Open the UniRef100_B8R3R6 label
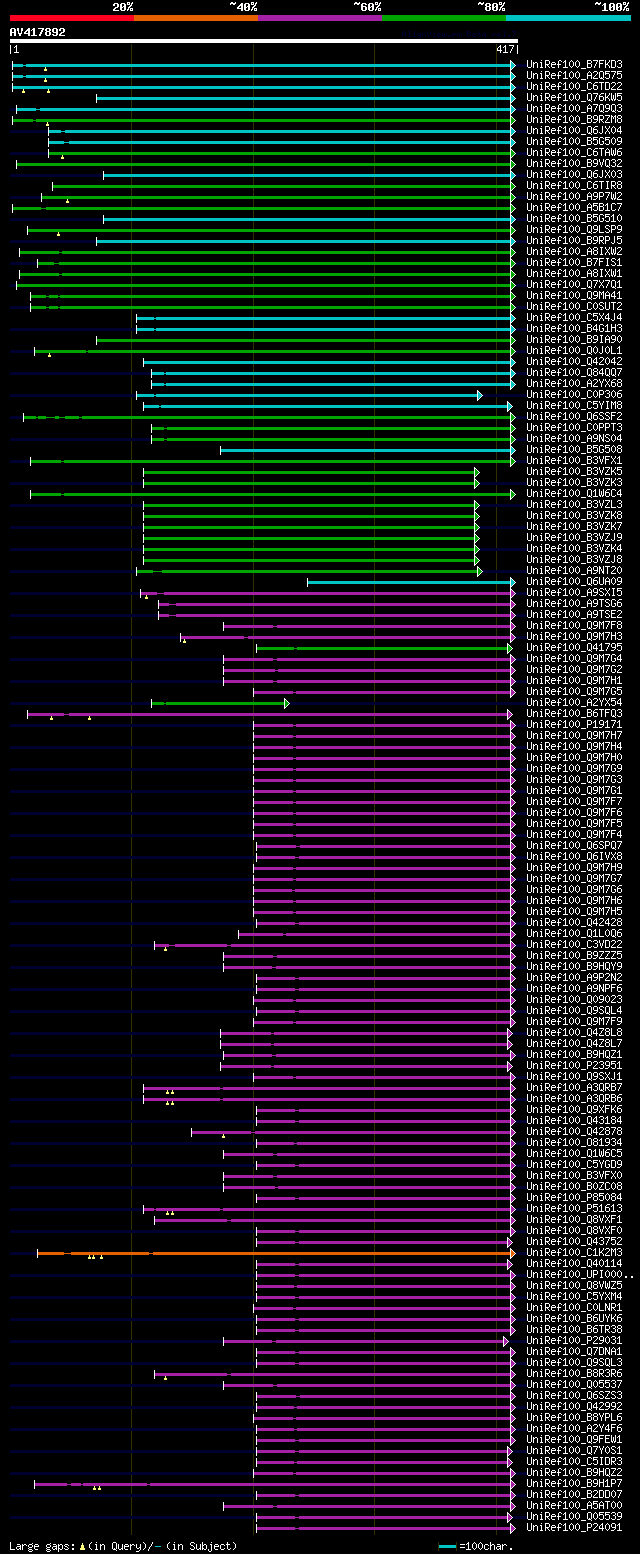 pyautogui.click(x=574, y=1373)
